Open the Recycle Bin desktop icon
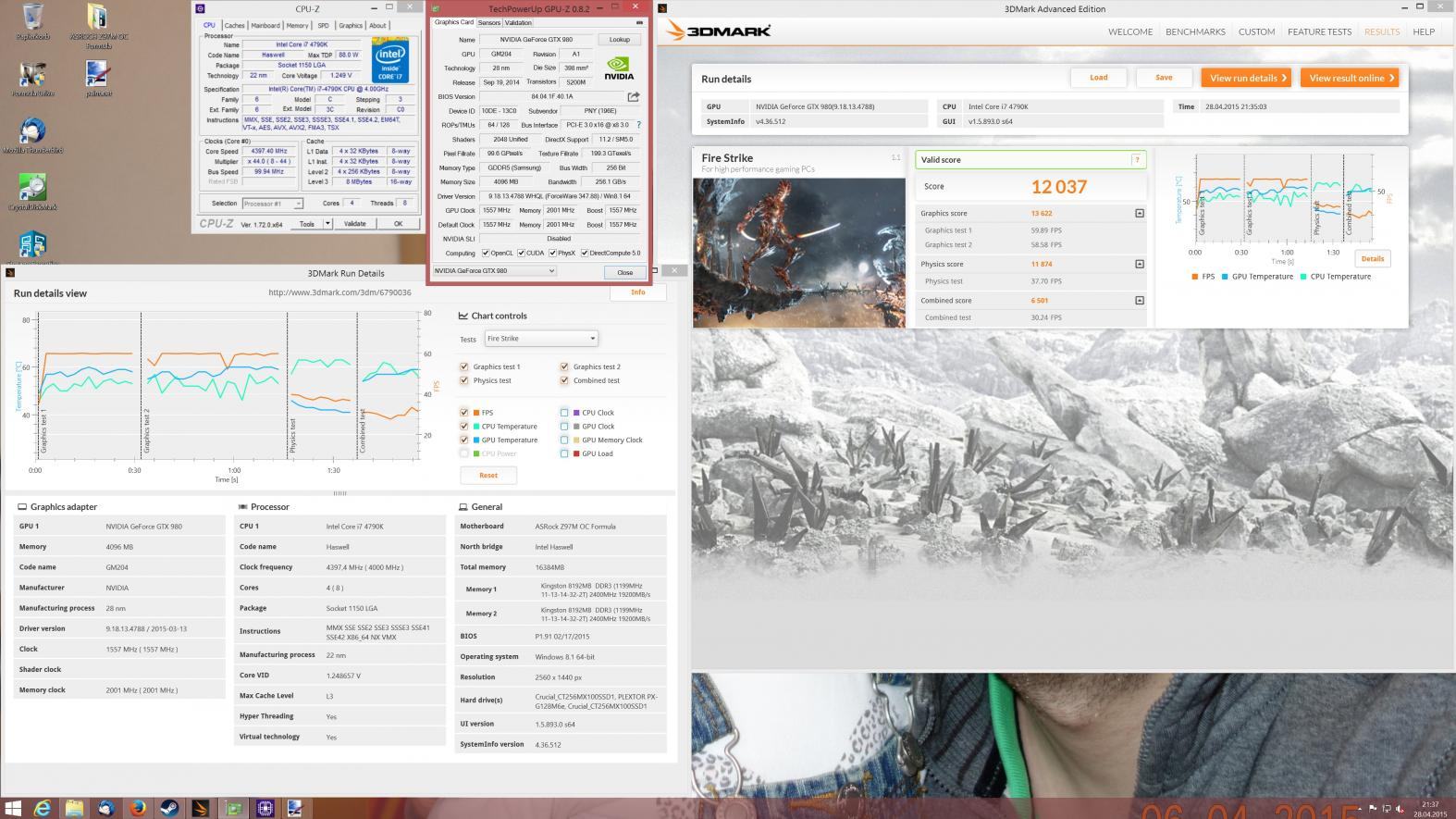Screen dimensions: 1456x819 31,22
